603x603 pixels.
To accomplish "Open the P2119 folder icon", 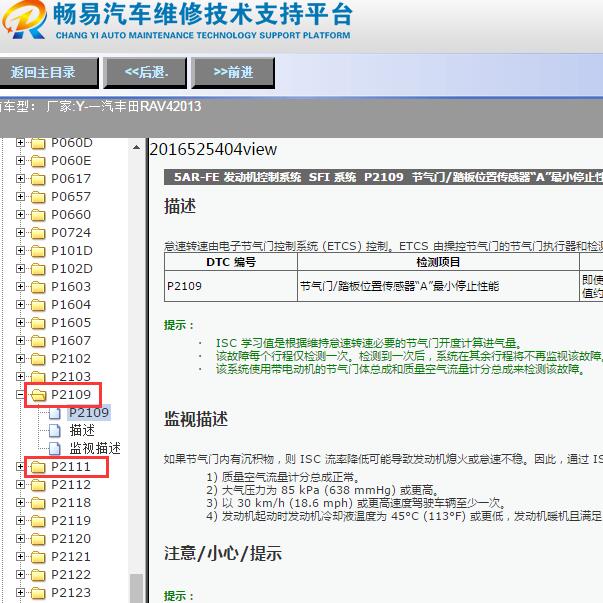I will (x=38, y=521).
